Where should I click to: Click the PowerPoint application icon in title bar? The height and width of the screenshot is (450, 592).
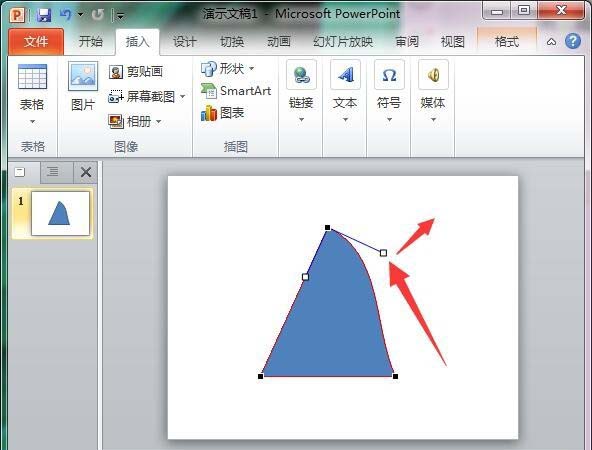click(17, 15)
